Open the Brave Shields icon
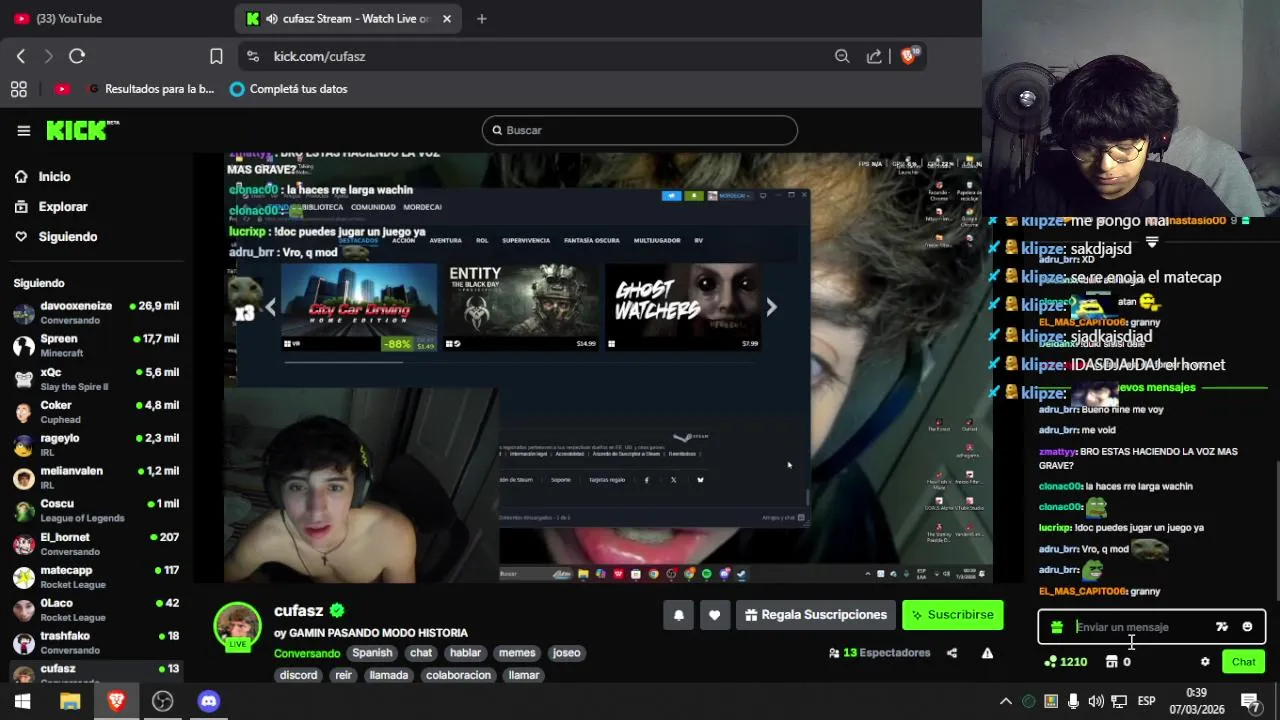The image size is (1280, 720). 908,56
